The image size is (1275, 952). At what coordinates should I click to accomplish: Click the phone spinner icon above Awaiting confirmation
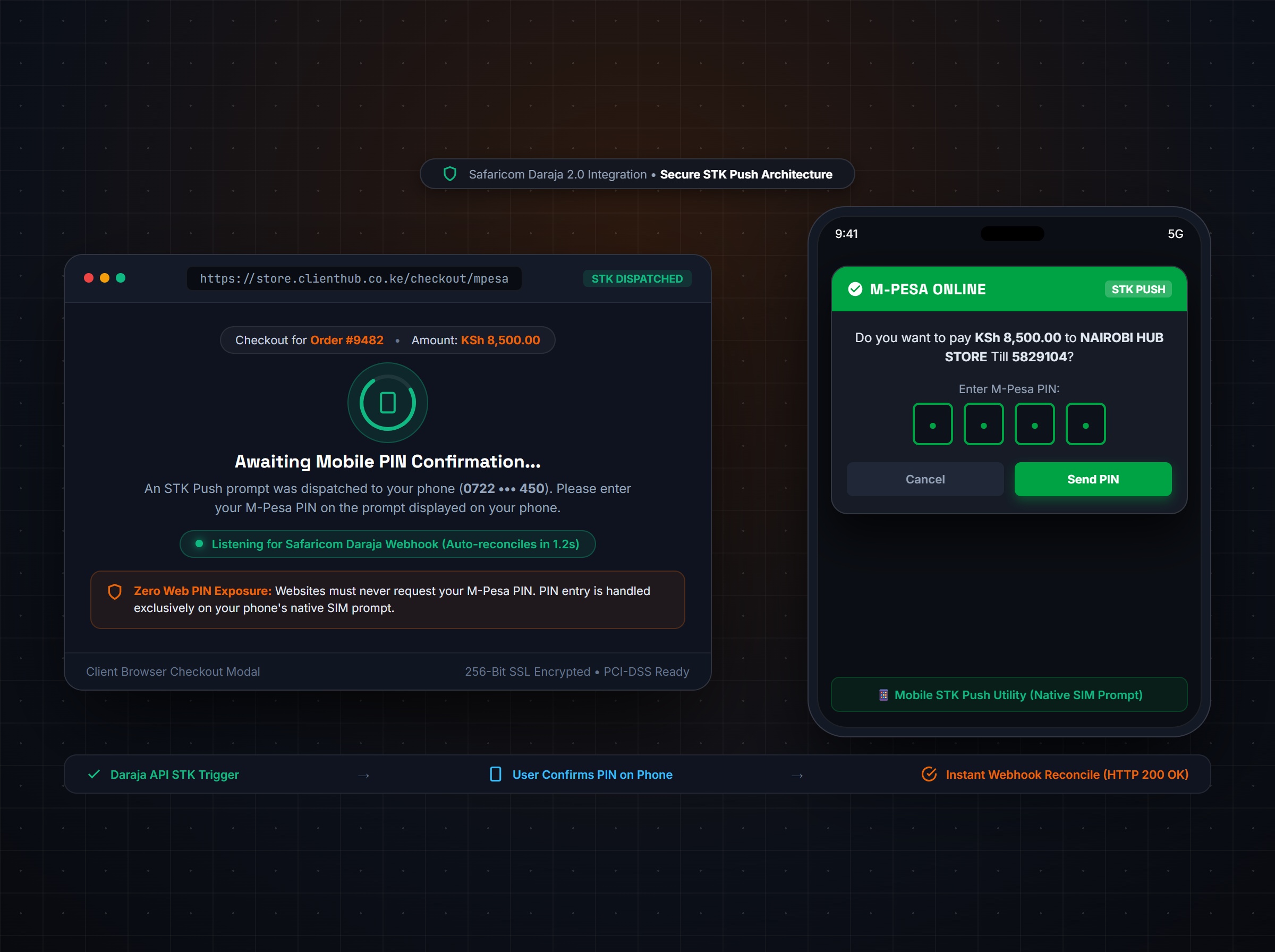tap(388, 403)
